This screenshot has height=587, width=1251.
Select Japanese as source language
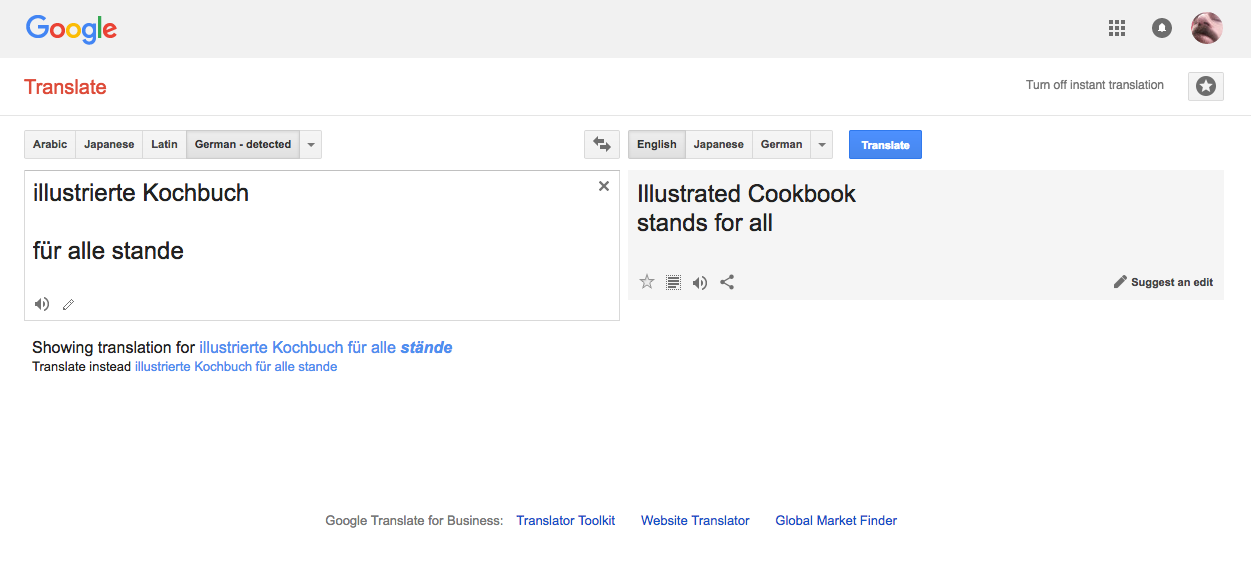[109, 144]
